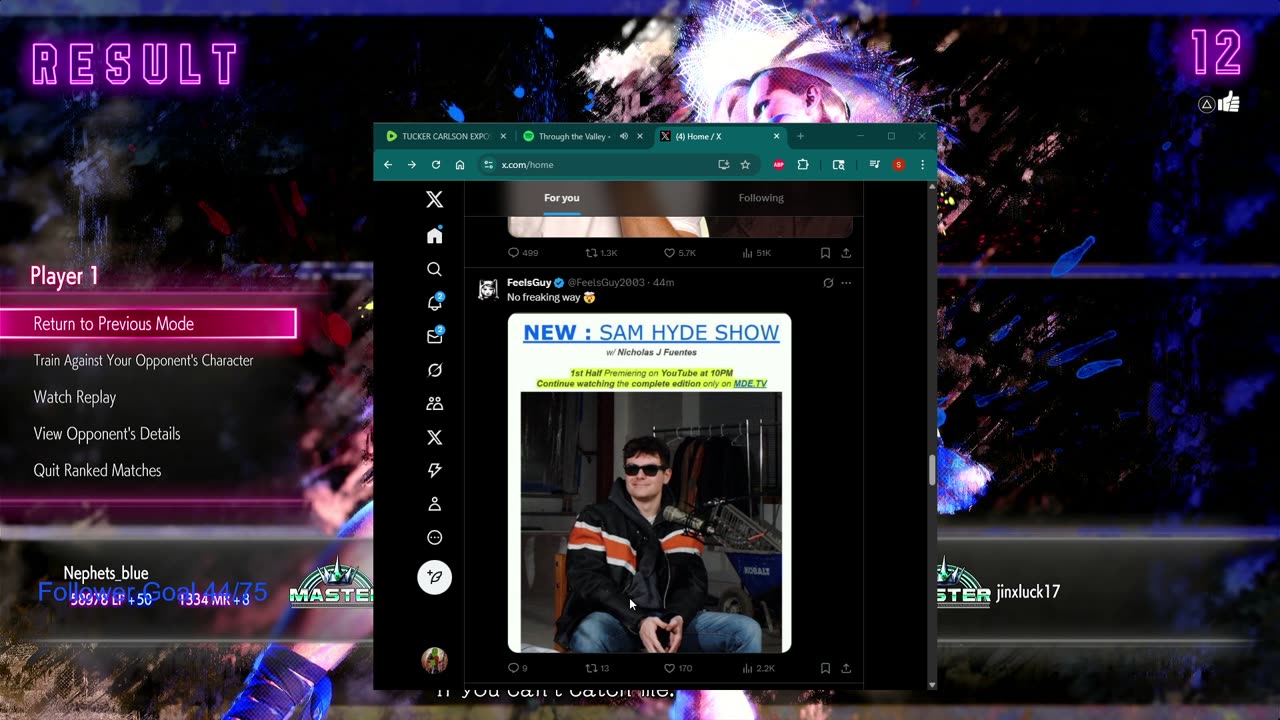Reply to the FeelsGuy post
The image size is (1280, 720).
[x=517, y=668]
